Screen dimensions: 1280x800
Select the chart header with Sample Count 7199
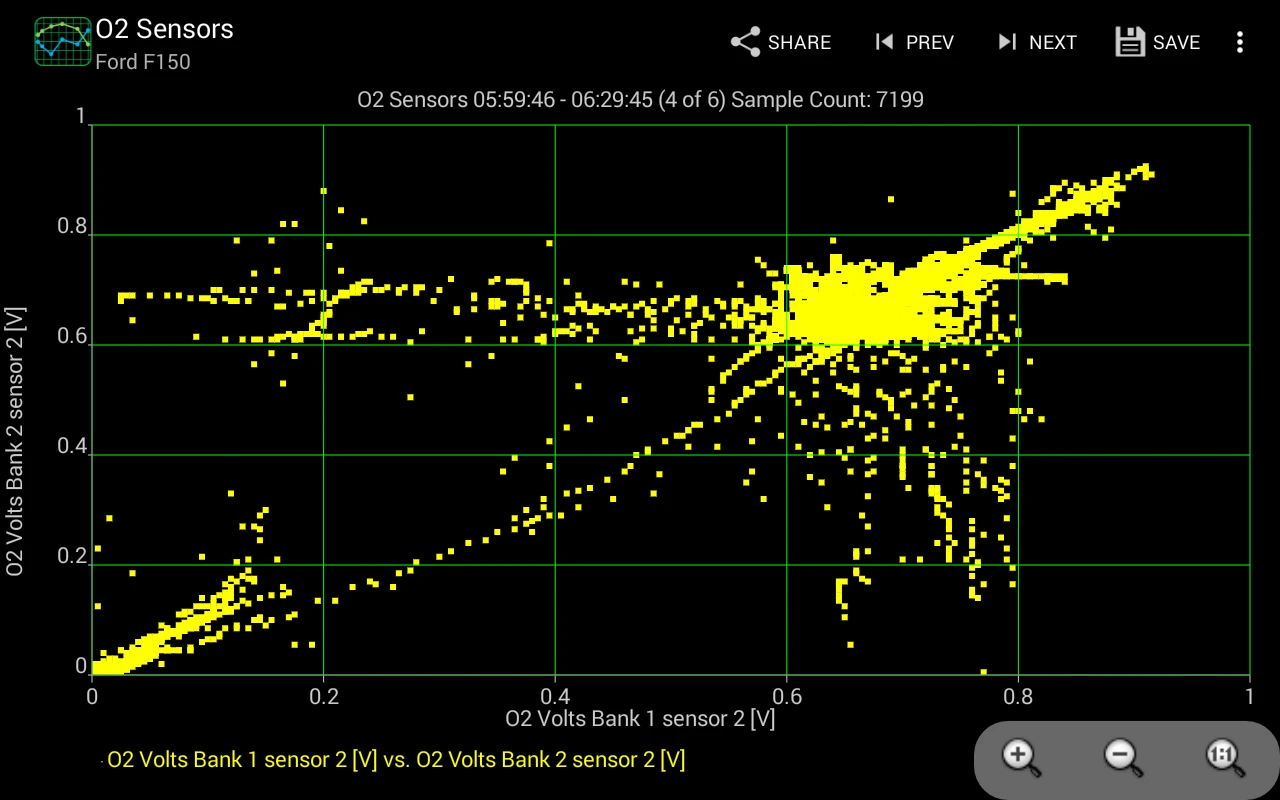pyautogui.click(x=640, y=99)
